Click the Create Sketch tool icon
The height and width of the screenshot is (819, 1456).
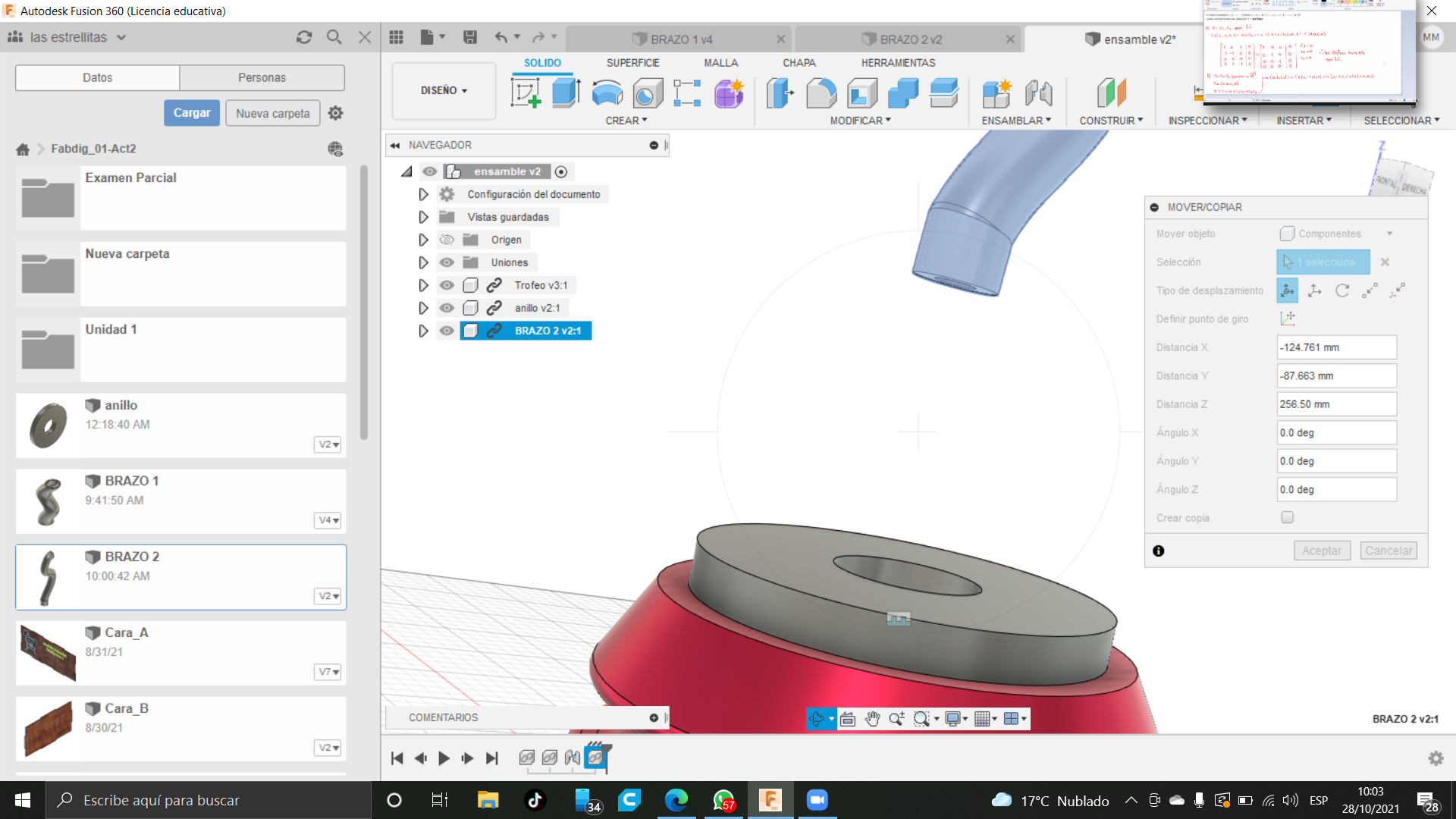pyautogui.click(x=526, y=93)
